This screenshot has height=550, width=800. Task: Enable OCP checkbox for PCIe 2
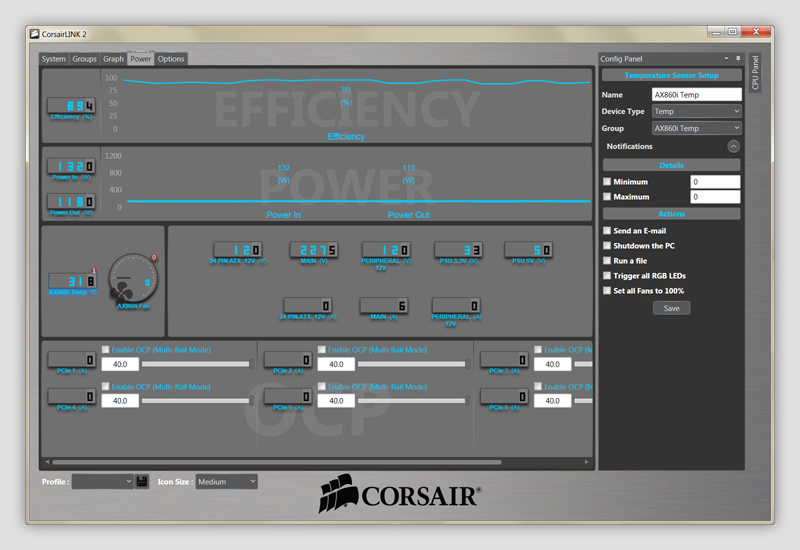(322, 349)
